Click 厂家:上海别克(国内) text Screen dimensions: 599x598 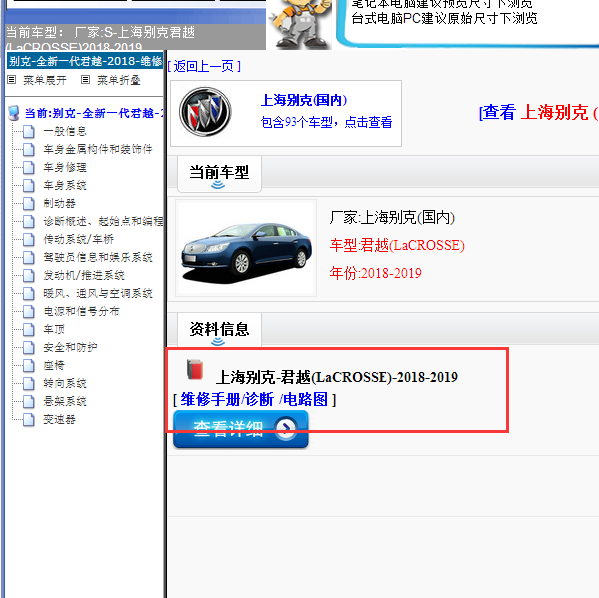(392, 218)
